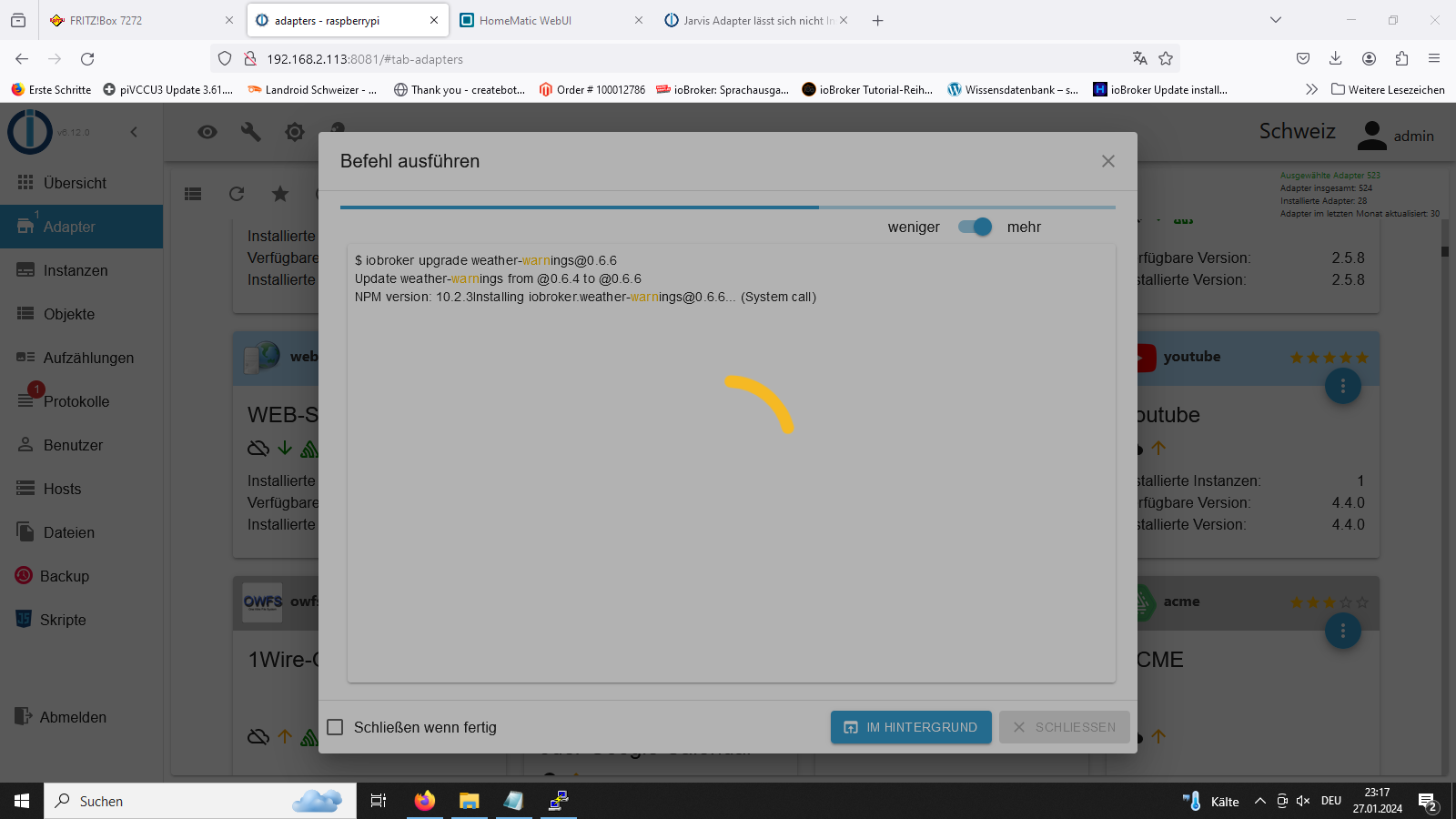The image size is (1456, 819).
Task: Expand the bookmarks overflow chevron
Action: point(1311,89)
